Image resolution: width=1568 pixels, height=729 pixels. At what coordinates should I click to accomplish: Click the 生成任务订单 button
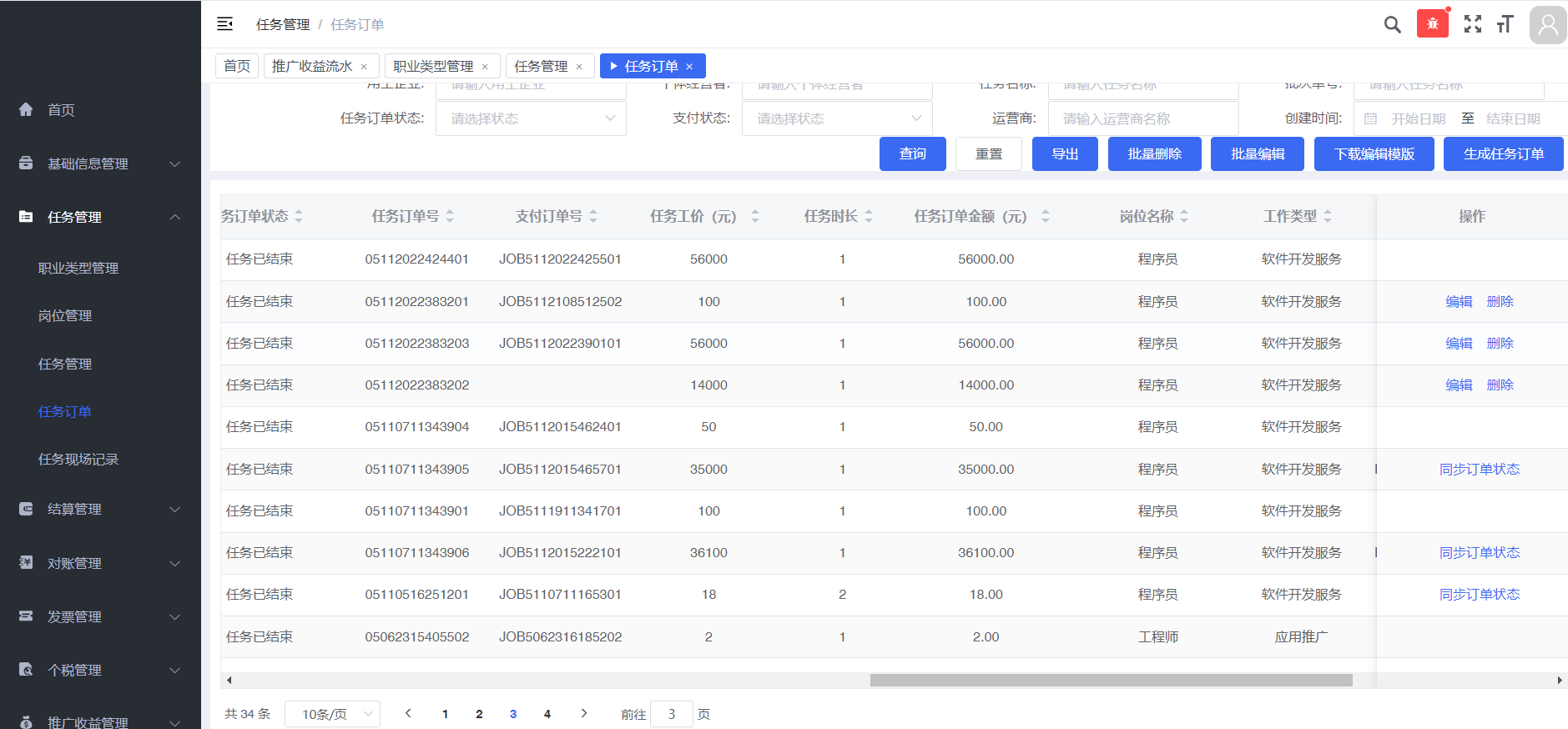1503,154
